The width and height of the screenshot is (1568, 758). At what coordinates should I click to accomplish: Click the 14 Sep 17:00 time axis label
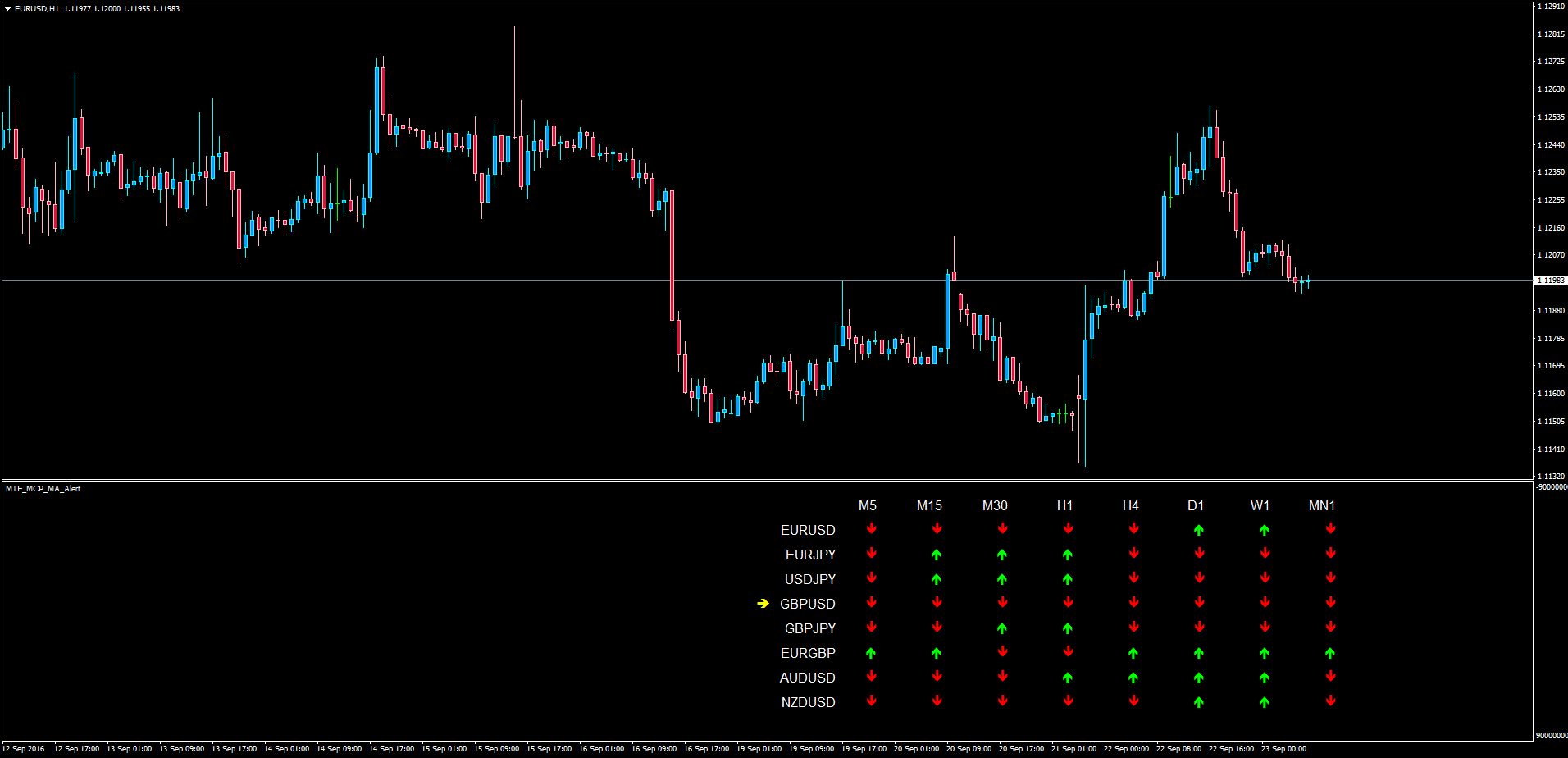tap(391, 749)
